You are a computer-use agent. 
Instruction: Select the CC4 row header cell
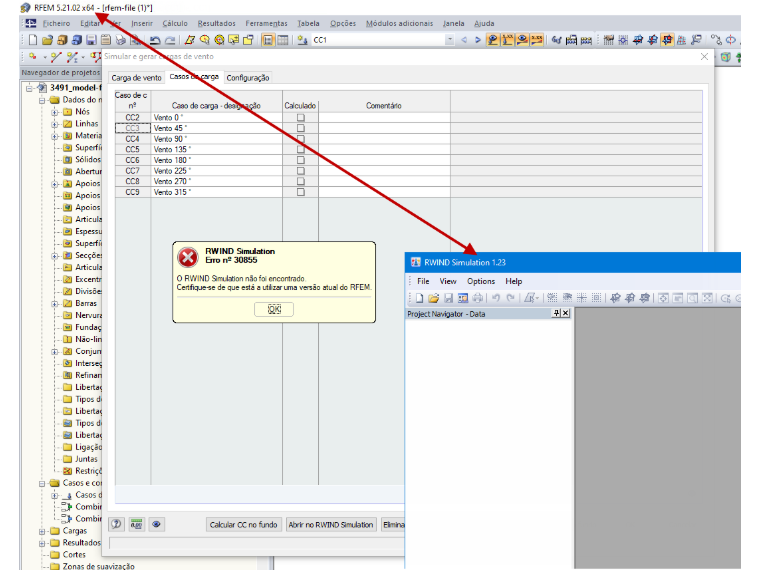point(132,139)
